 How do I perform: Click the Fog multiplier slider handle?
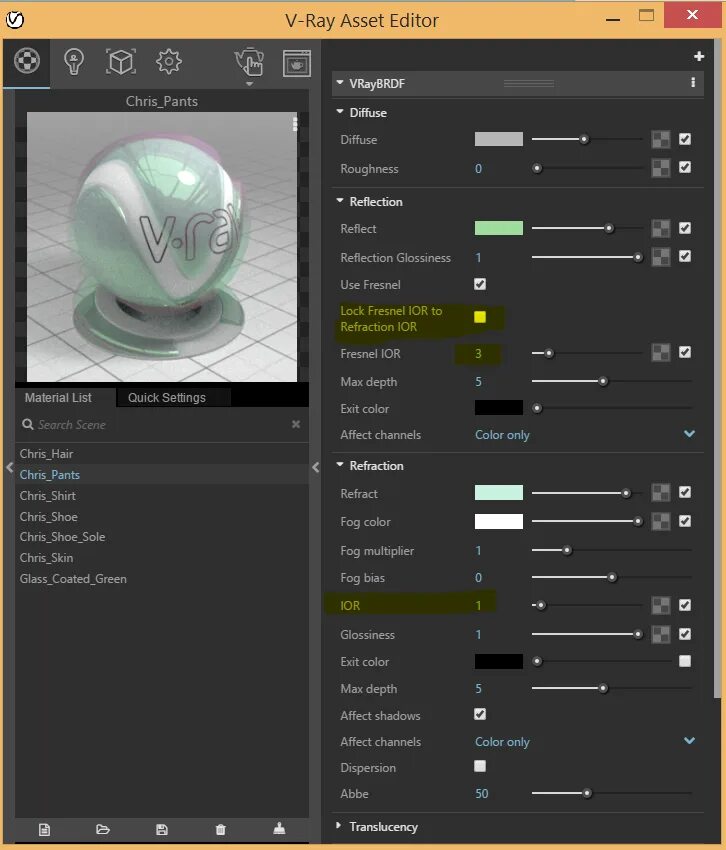click(x=567, y=550)
